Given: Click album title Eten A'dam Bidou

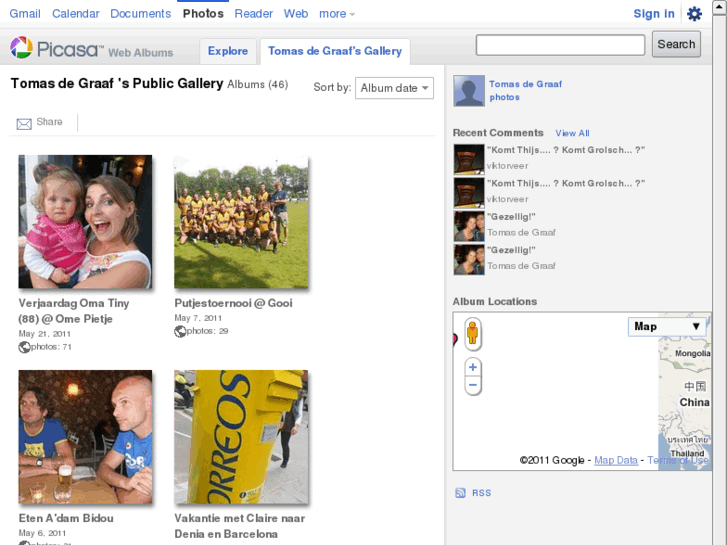Looking at the screenshot, I should (66, 518).
